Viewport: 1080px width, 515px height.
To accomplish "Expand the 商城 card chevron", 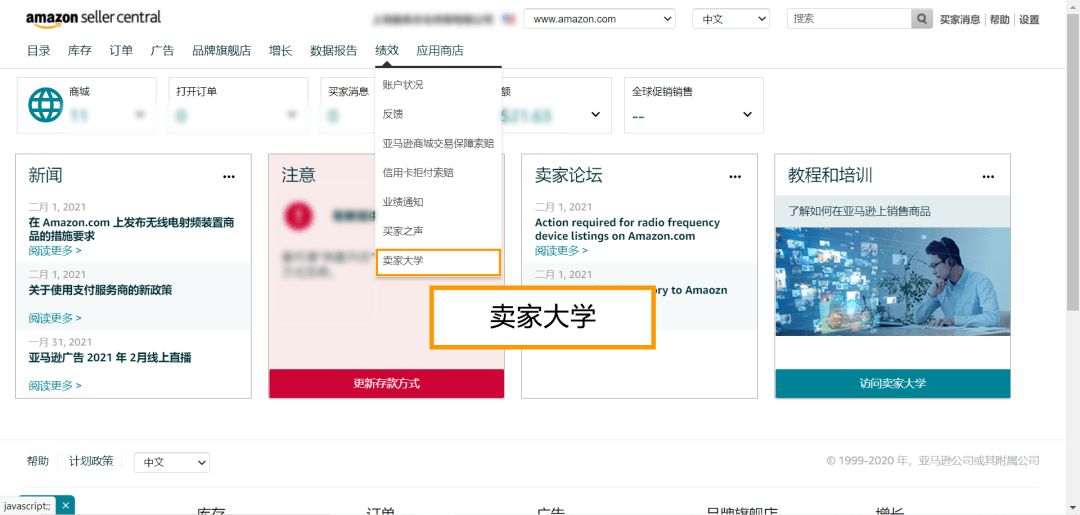I will point(141,114).
